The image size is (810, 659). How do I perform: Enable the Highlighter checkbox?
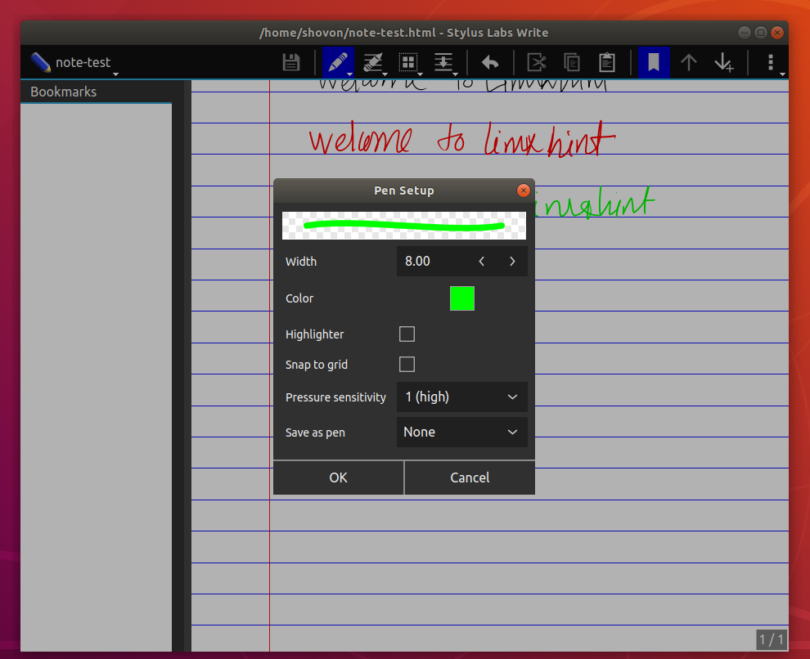[x=406, y=333]
